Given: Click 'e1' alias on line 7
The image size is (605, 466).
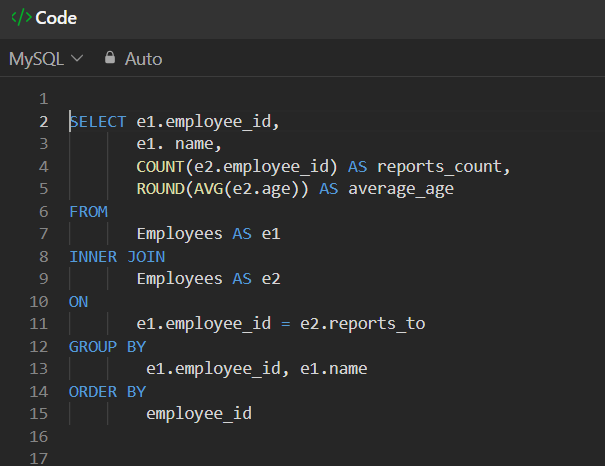Looking at the screenshot, I should point(271,234).
